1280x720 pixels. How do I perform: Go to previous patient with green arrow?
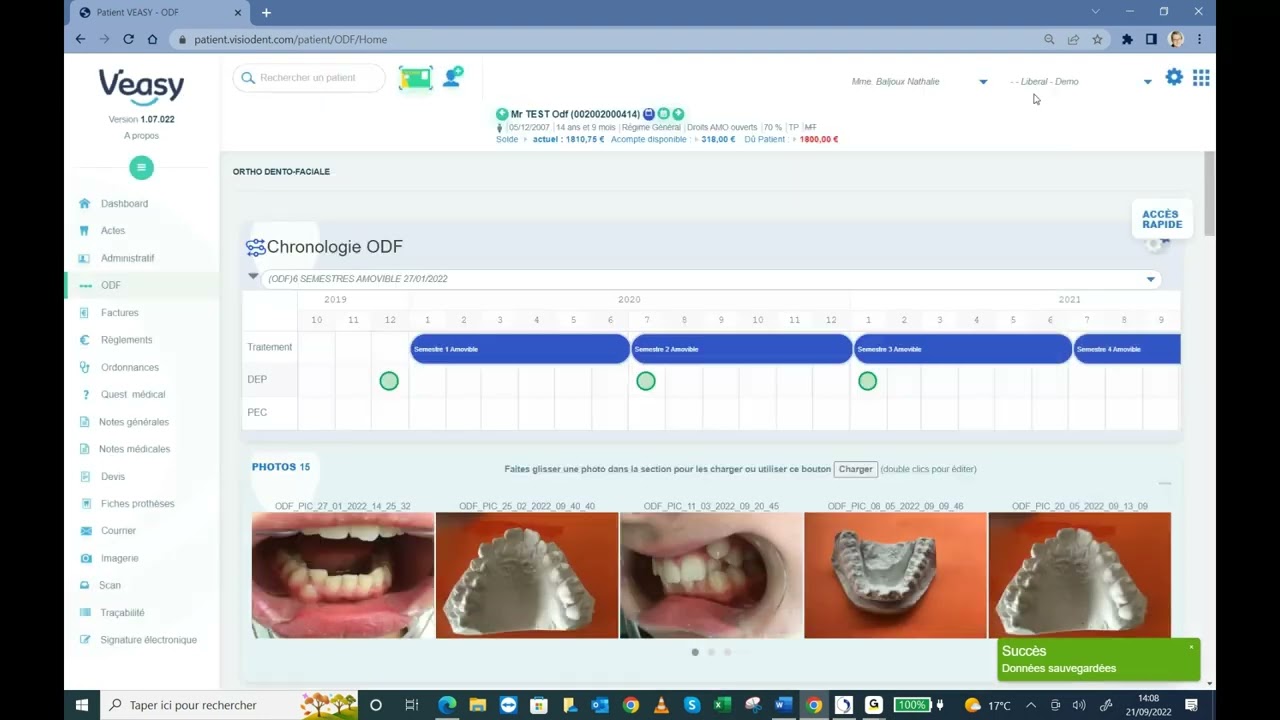point(502,114)
